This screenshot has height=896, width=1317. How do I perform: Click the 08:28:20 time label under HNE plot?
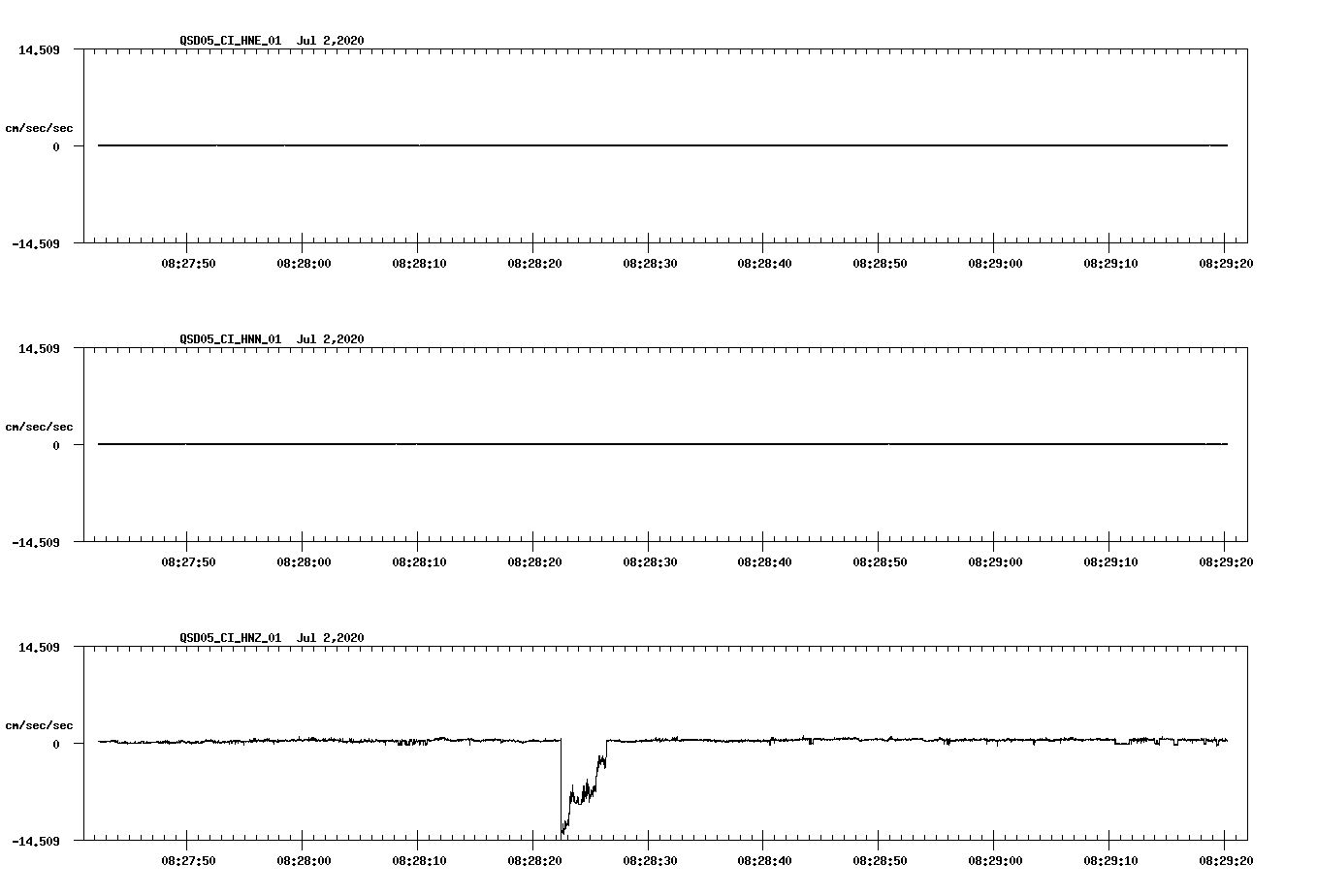pyautogui.click(x=534, y=264)
